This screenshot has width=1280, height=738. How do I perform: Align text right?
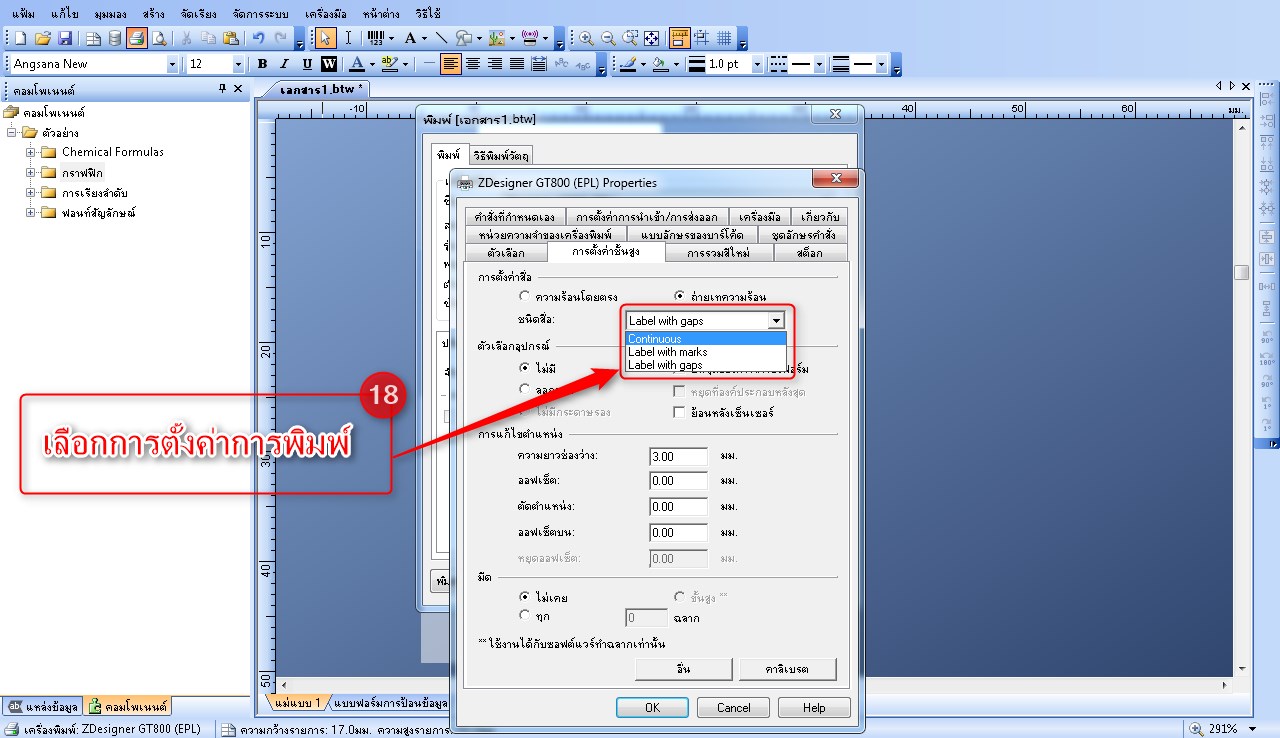click(495, 64)
